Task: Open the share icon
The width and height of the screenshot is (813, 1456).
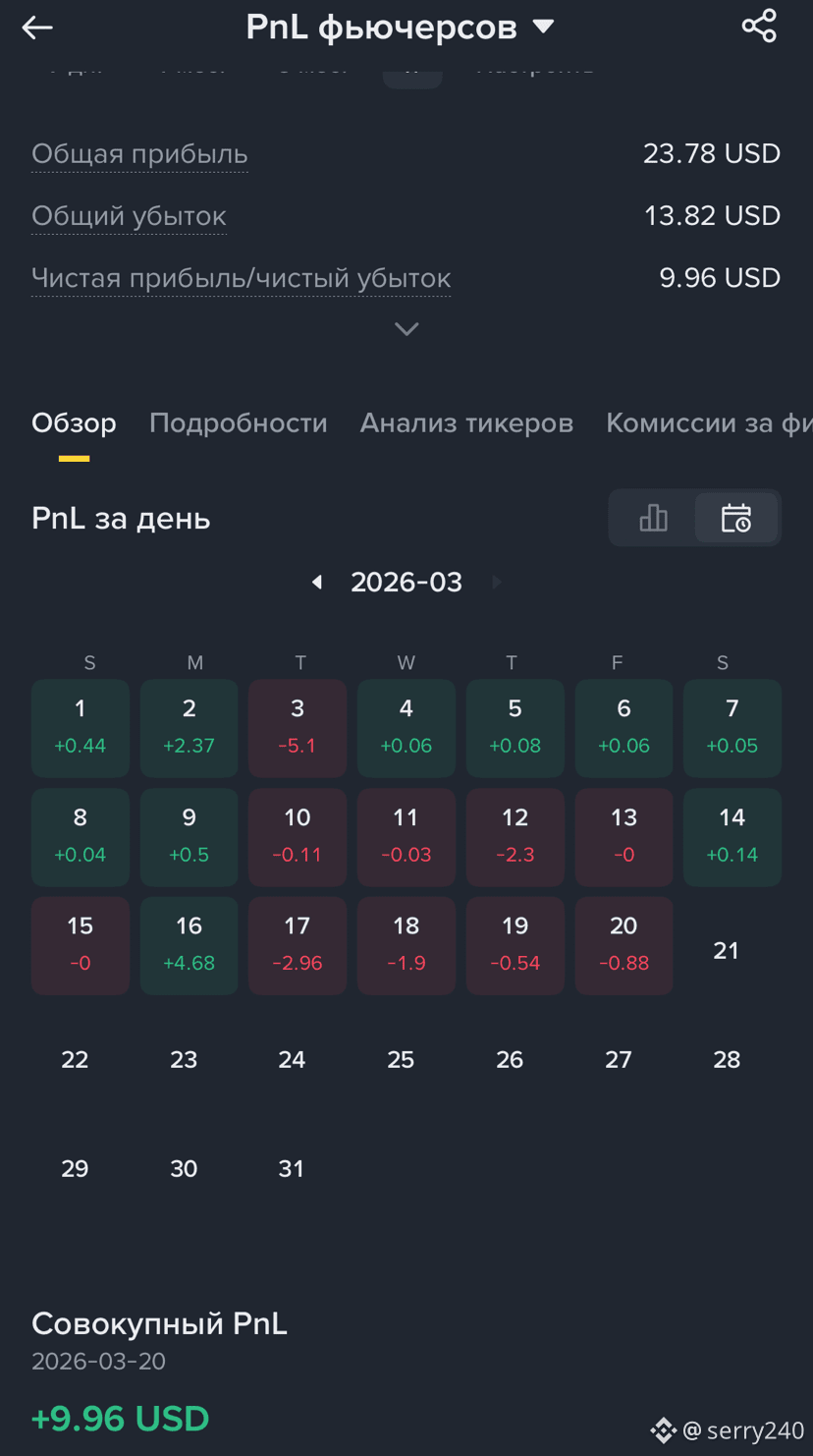Action: tap(759, 27)
